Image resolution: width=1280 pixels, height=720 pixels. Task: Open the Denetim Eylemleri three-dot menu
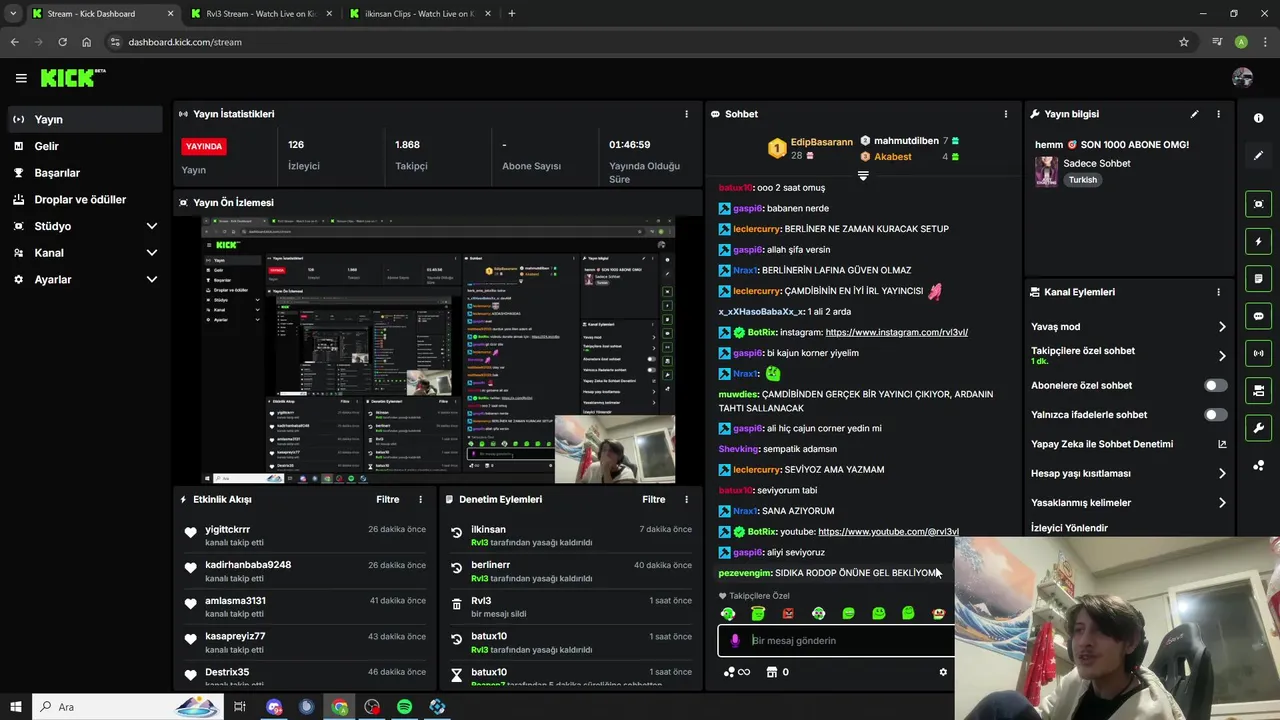pyautogui.click(x=686, y=499)
